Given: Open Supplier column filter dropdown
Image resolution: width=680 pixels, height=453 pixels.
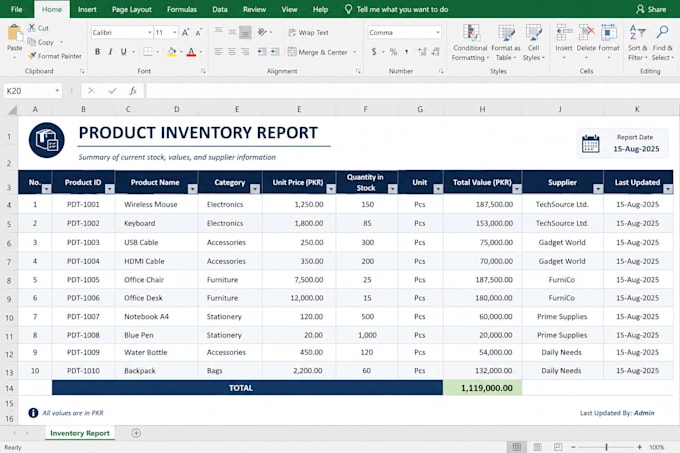Looking at the screenshot, I should pyautogui.click(x=598, y=189).
